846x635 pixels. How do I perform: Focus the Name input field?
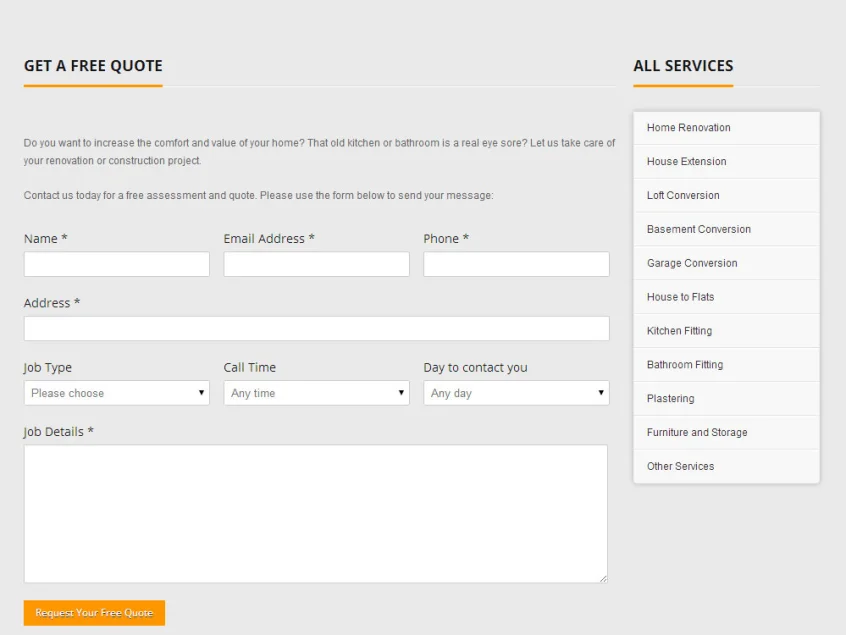pos(117,264)
